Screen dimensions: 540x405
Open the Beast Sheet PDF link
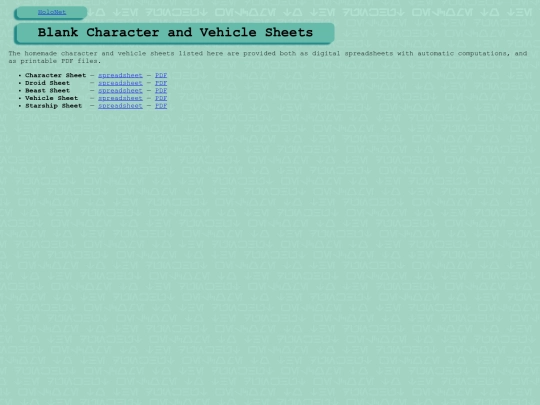coord(161,91)
